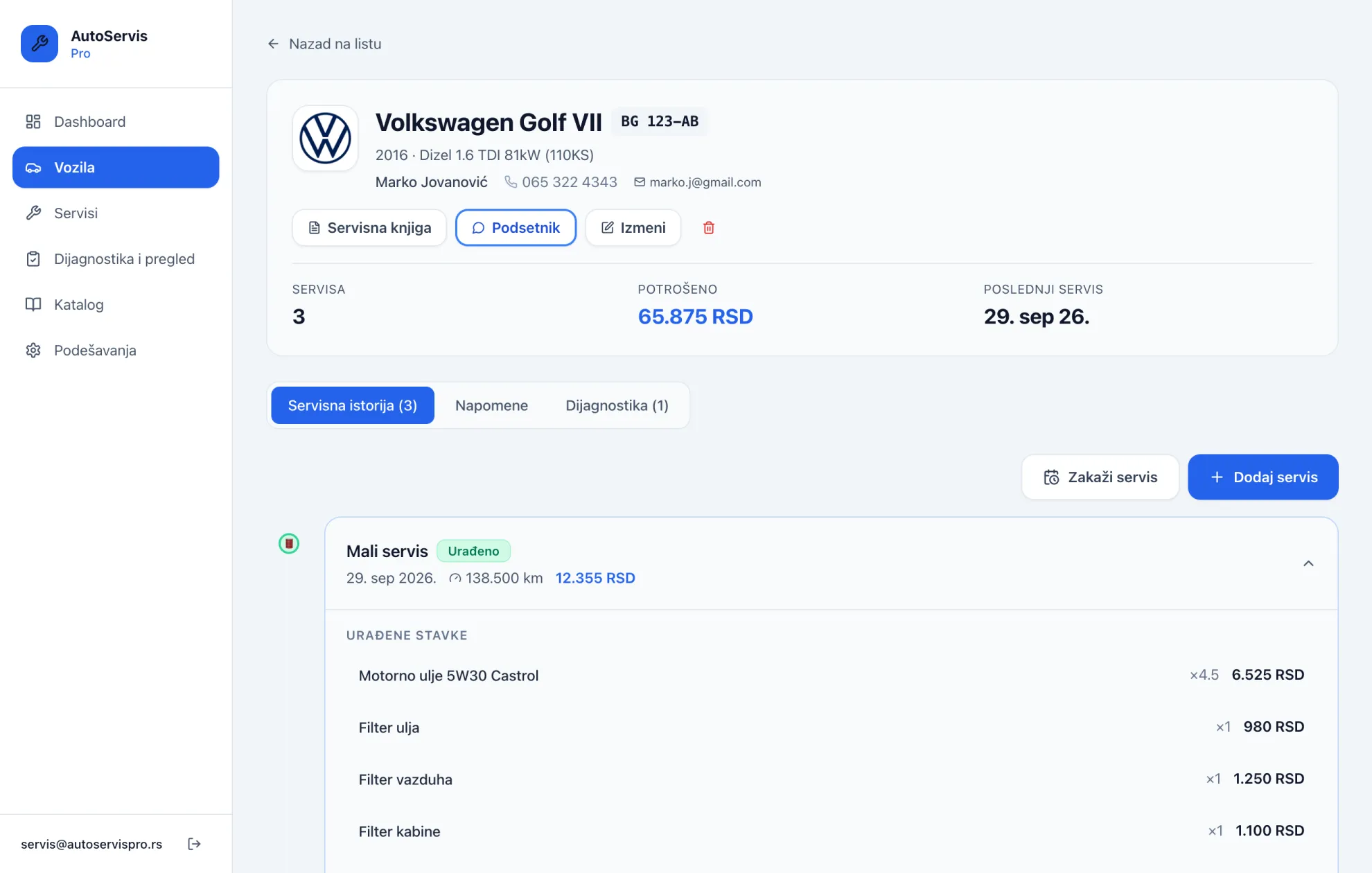1372x873 pixels.
Task: Click email marko.j@gmail.com
Action: pos(705,182)
